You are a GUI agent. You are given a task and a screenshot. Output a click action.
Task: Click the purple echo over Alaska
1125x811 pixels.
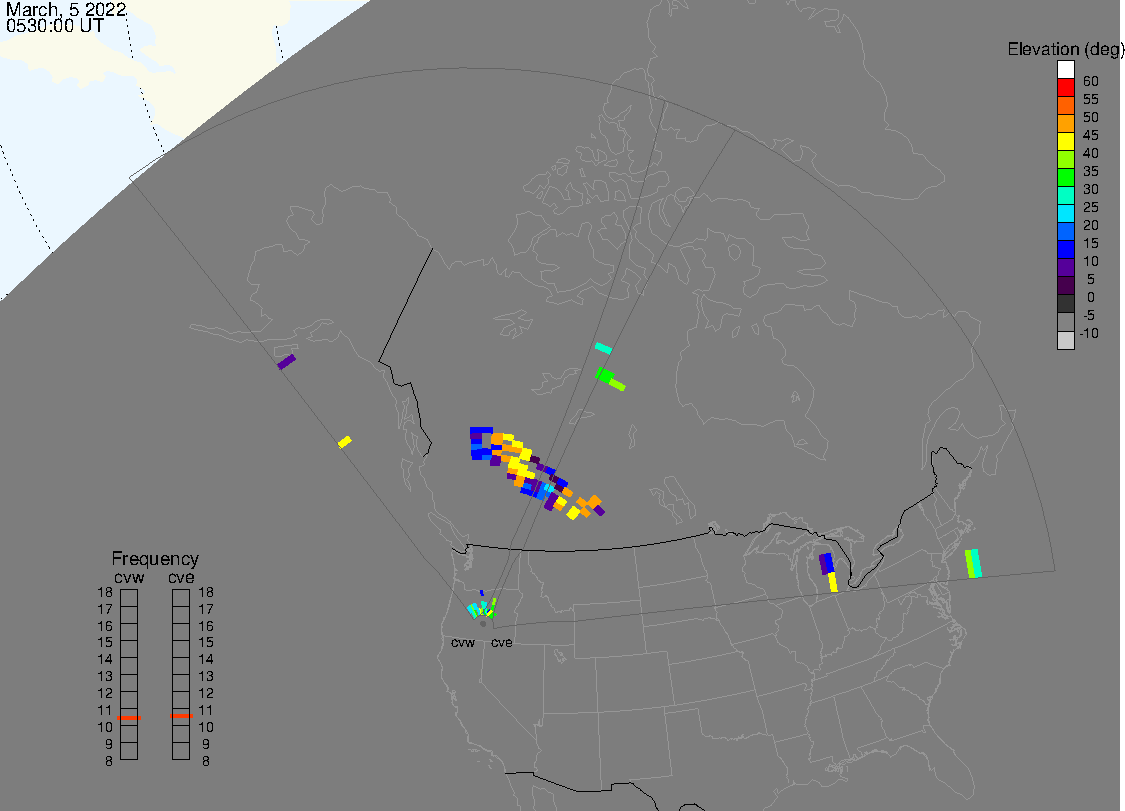tap(286, 362)
